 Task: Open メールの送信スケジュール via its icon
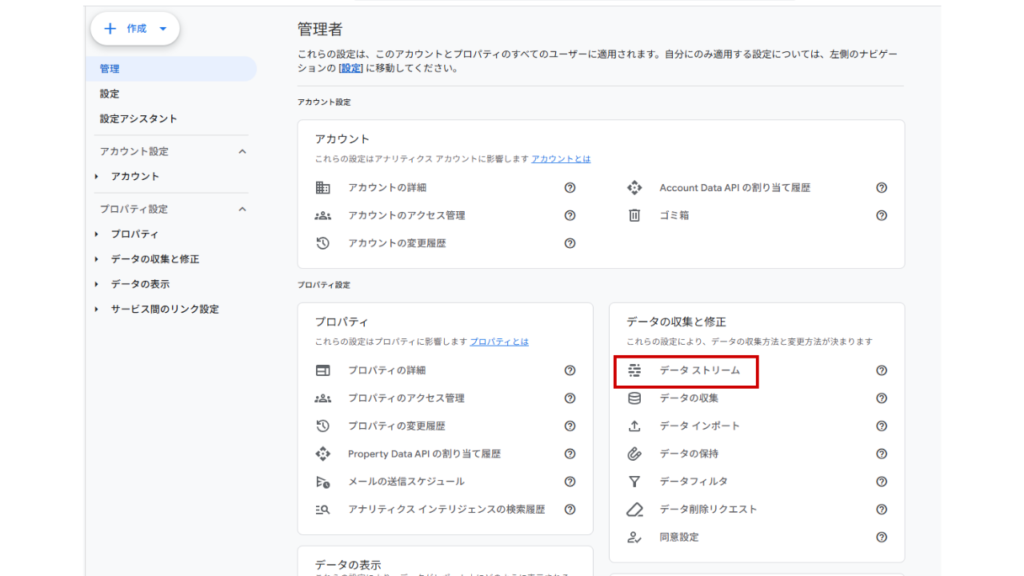pos(322,481)
